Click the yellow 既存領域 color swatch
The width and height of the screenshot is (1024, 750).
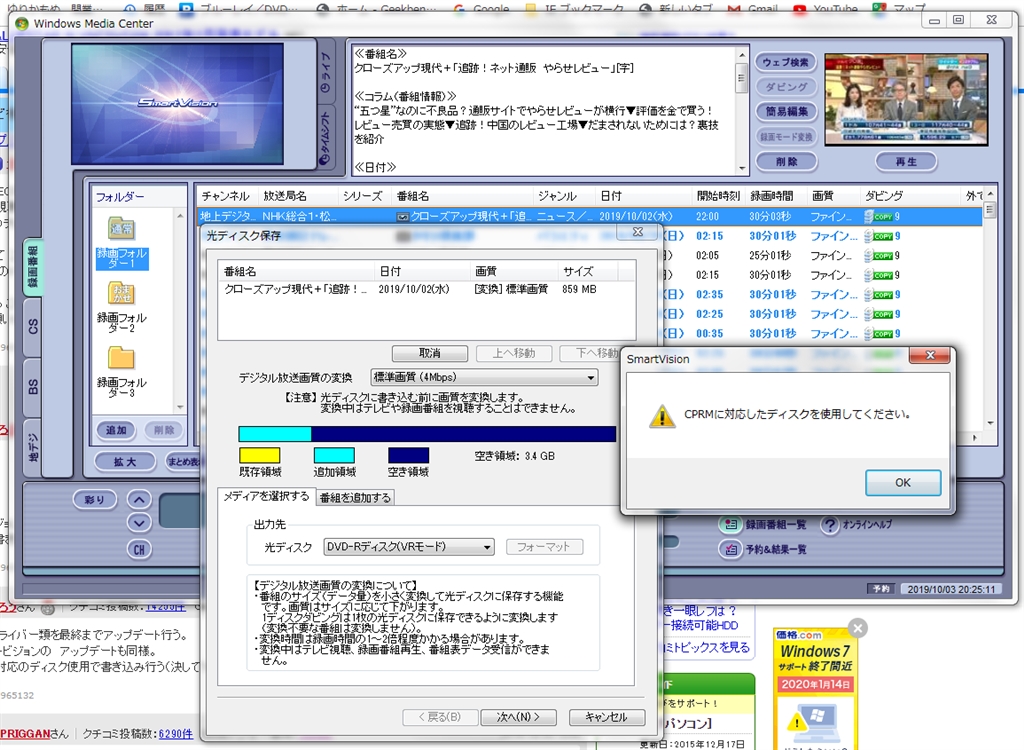pos(259,455)
